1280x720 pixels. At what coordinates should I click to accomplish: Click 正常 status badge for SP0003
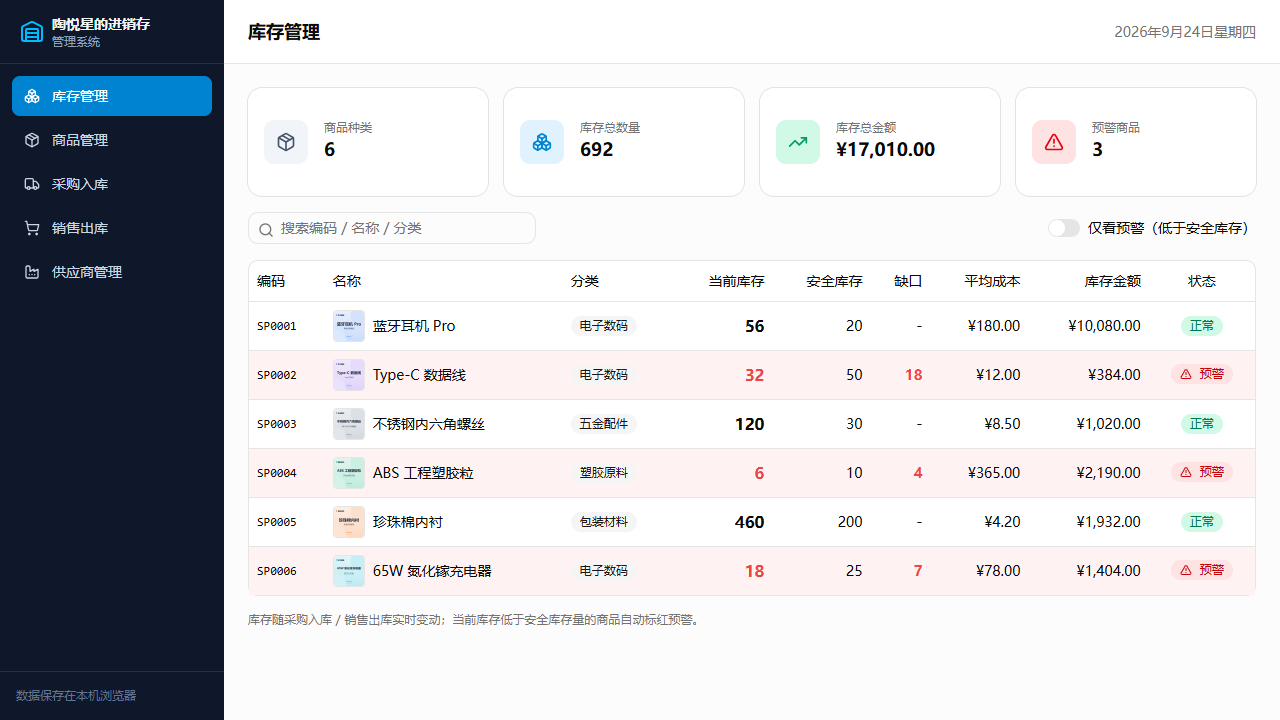click(x=1202, y=424)
